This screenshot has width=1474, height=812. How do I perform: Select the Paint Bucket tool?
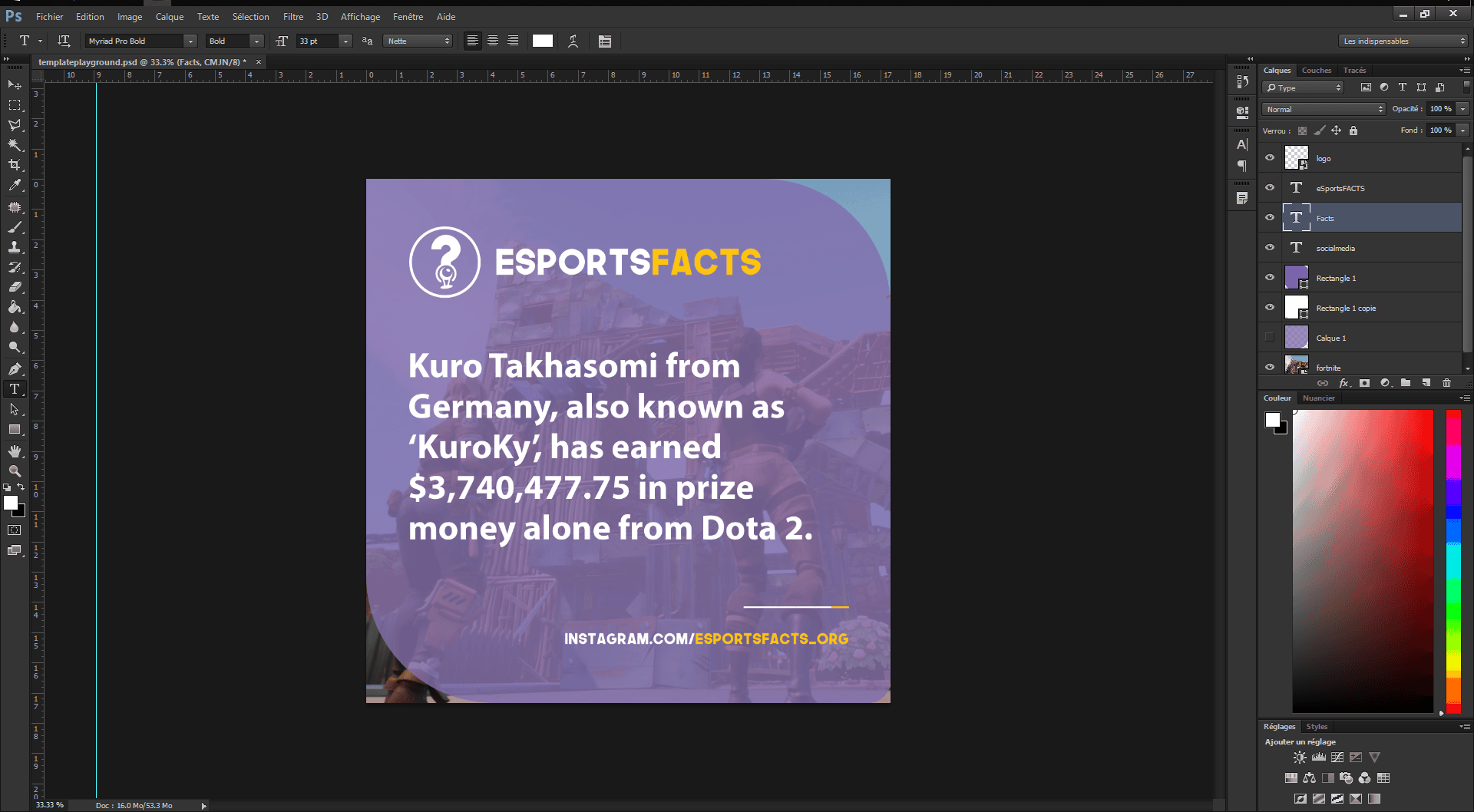click(15, 307)
